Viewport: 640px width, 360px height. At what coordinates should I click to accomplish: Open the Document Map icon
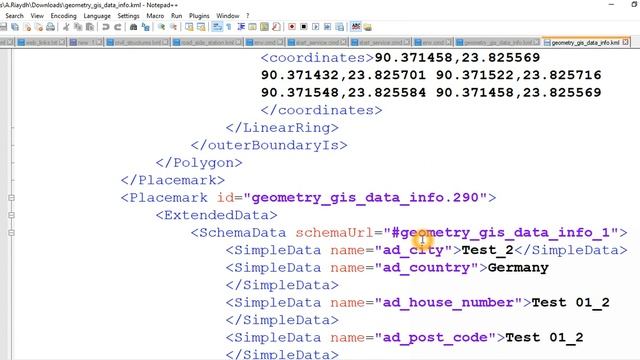264,27
